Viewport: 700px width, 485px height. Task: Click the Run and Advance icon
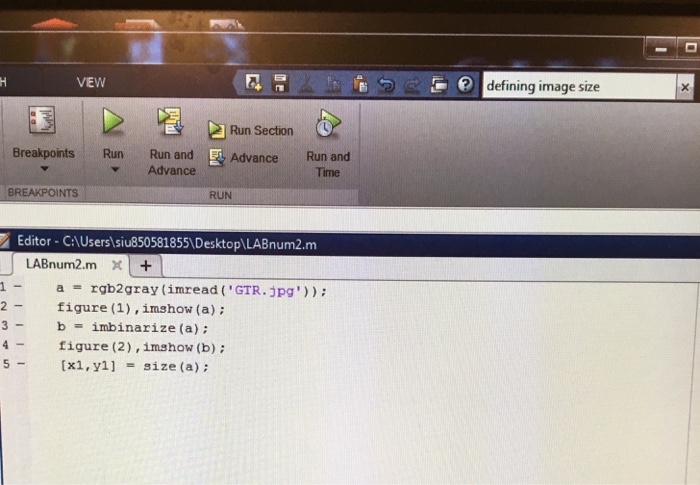click(x=170, y=121)
